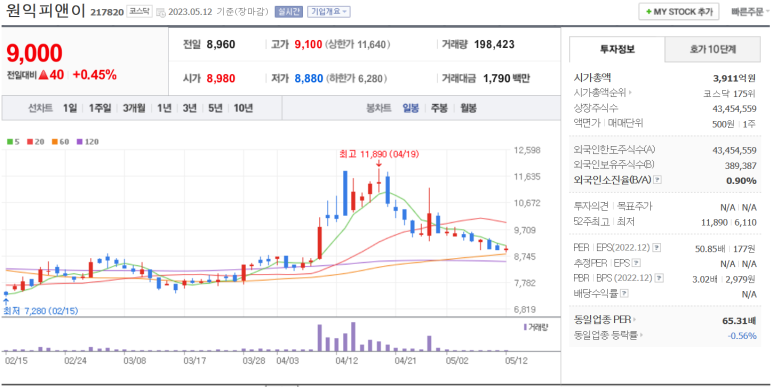Click the 외국인보유주식수 value 389,387
Screen dimensions: 773x387
click(740, 165)
